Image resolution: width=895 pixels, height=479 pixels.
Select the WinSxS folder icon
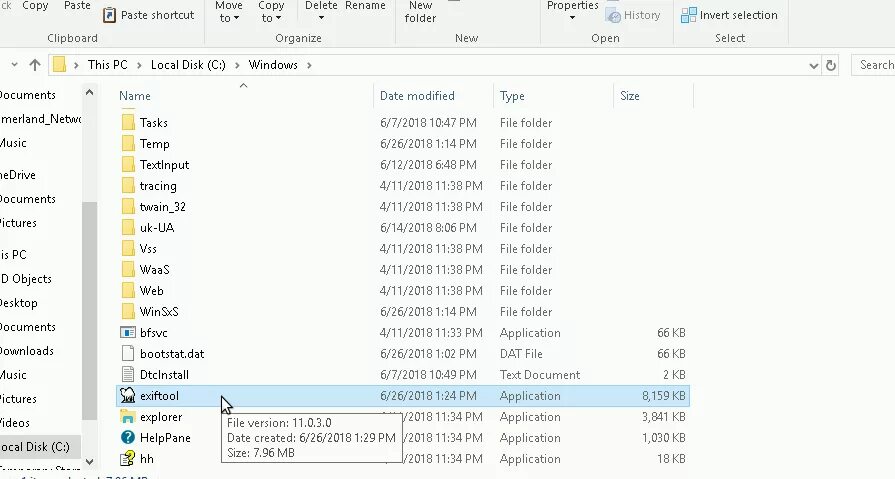point(128,312)
